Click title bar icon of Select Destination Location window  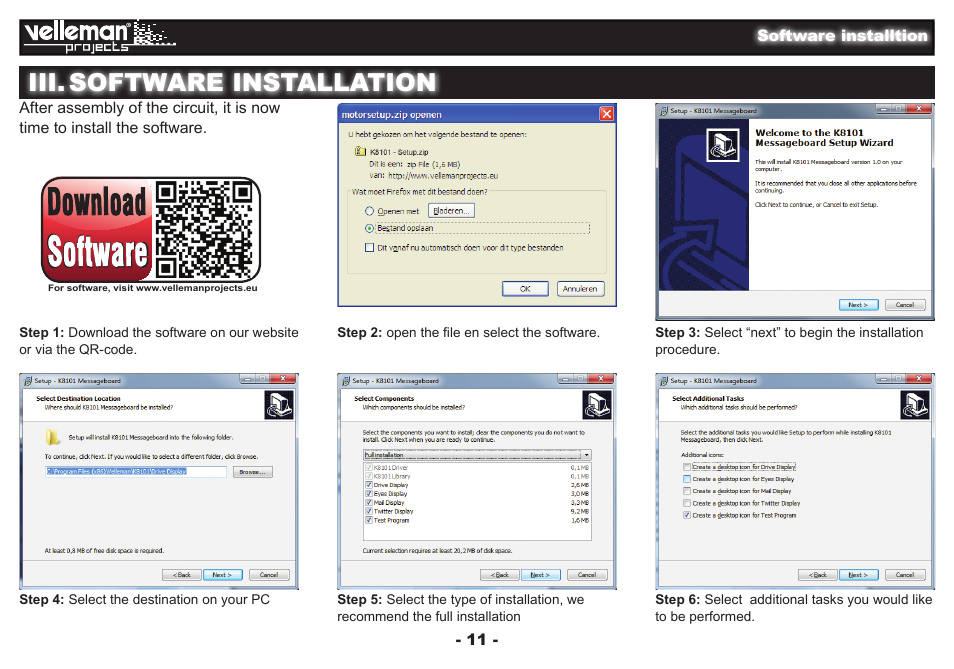(27, 381)
